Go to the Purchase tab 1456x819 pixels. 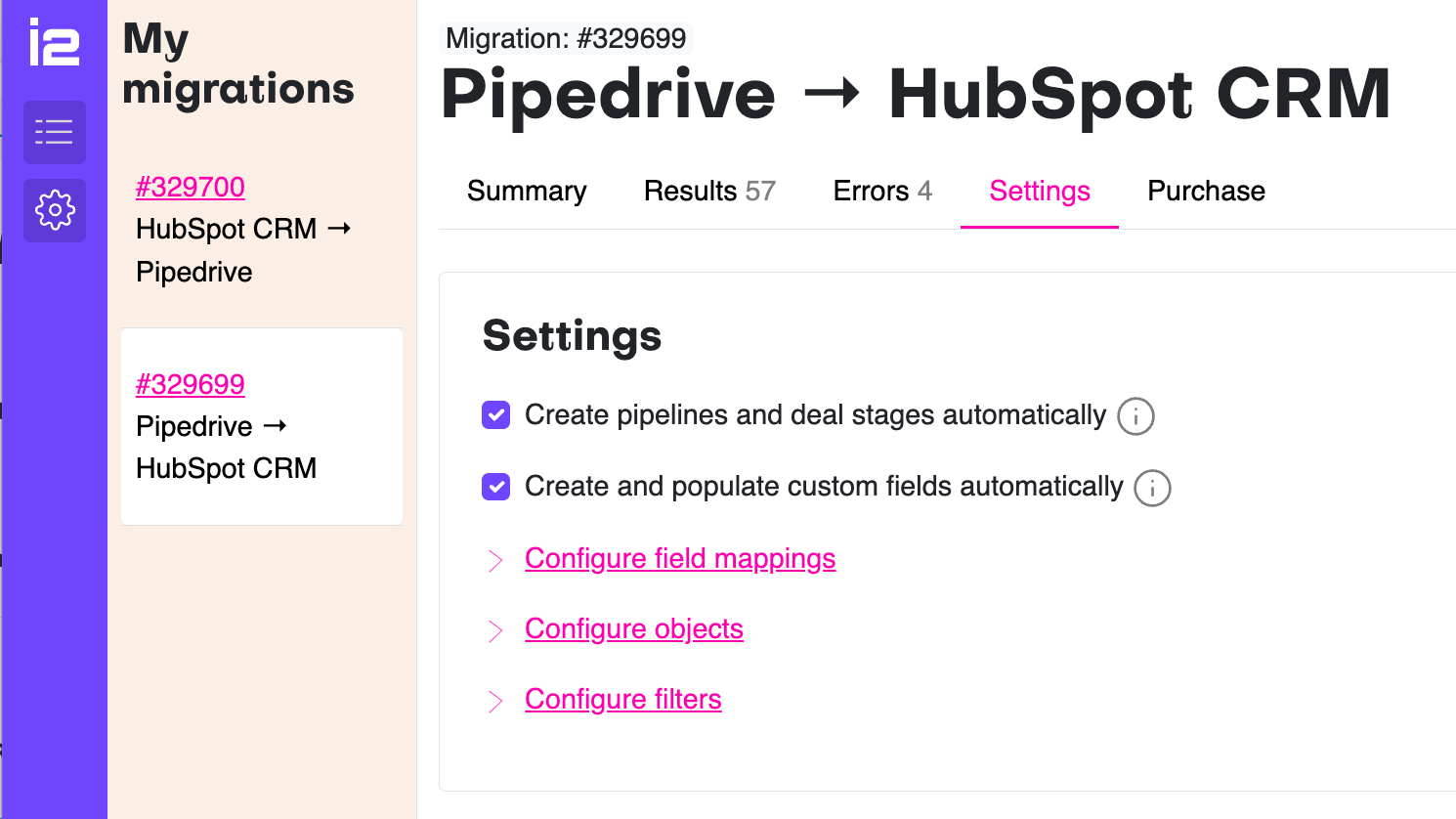[1206, 191]
